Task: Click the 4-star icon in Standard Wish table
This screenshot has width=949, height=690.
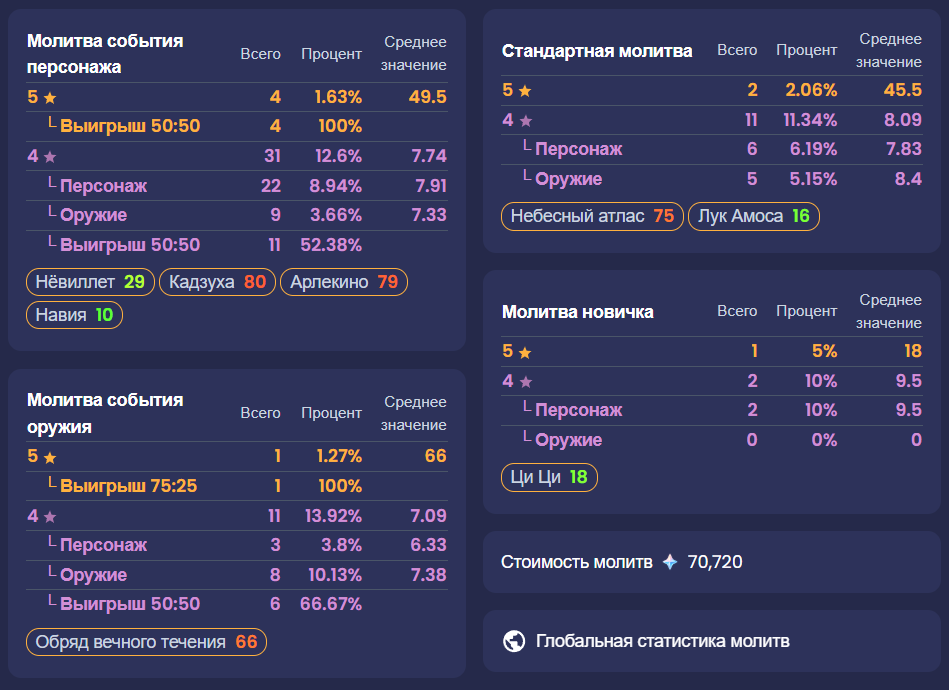Action: click(526, 121)
